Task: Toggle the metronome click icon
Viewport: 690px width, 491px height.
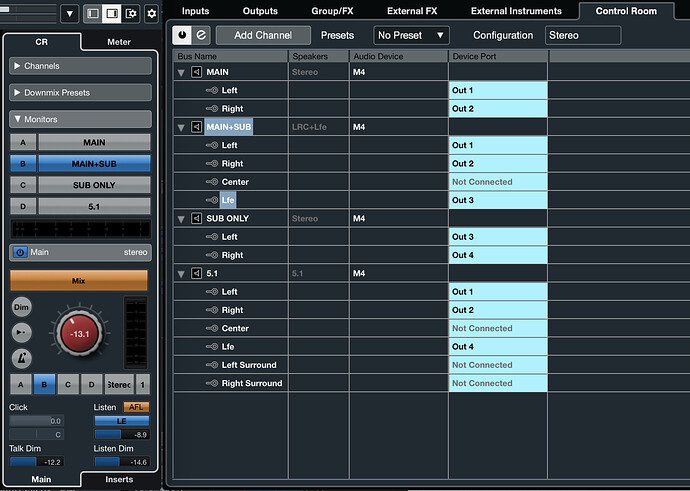Action: 22,358
